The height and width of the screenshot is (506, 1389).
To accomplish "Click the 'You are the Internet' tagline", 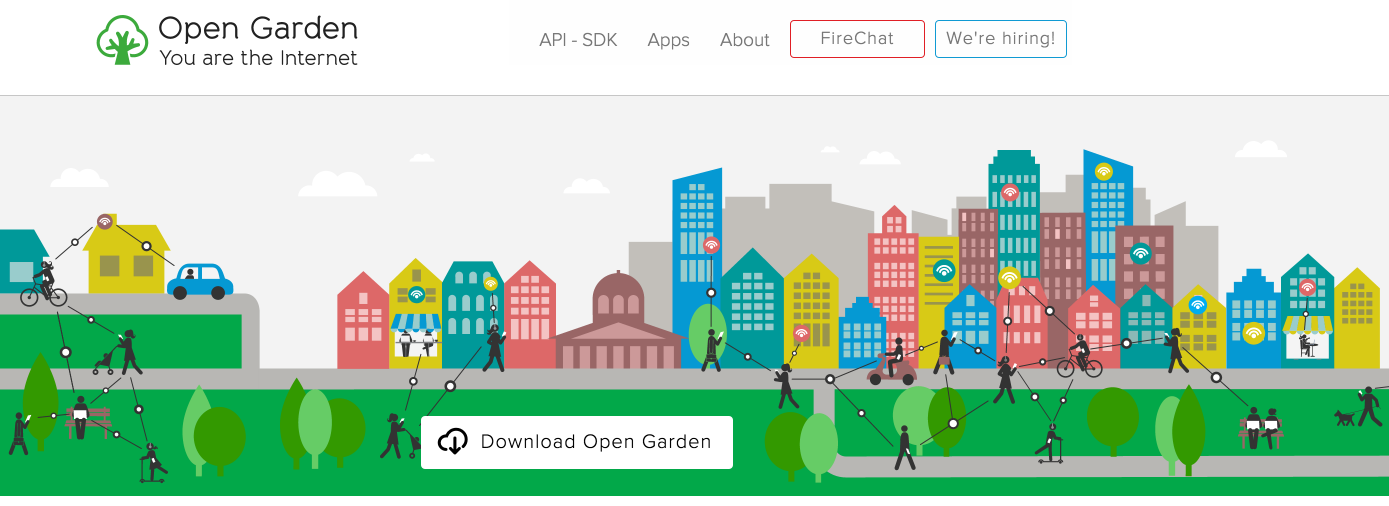I will [258, 58].
